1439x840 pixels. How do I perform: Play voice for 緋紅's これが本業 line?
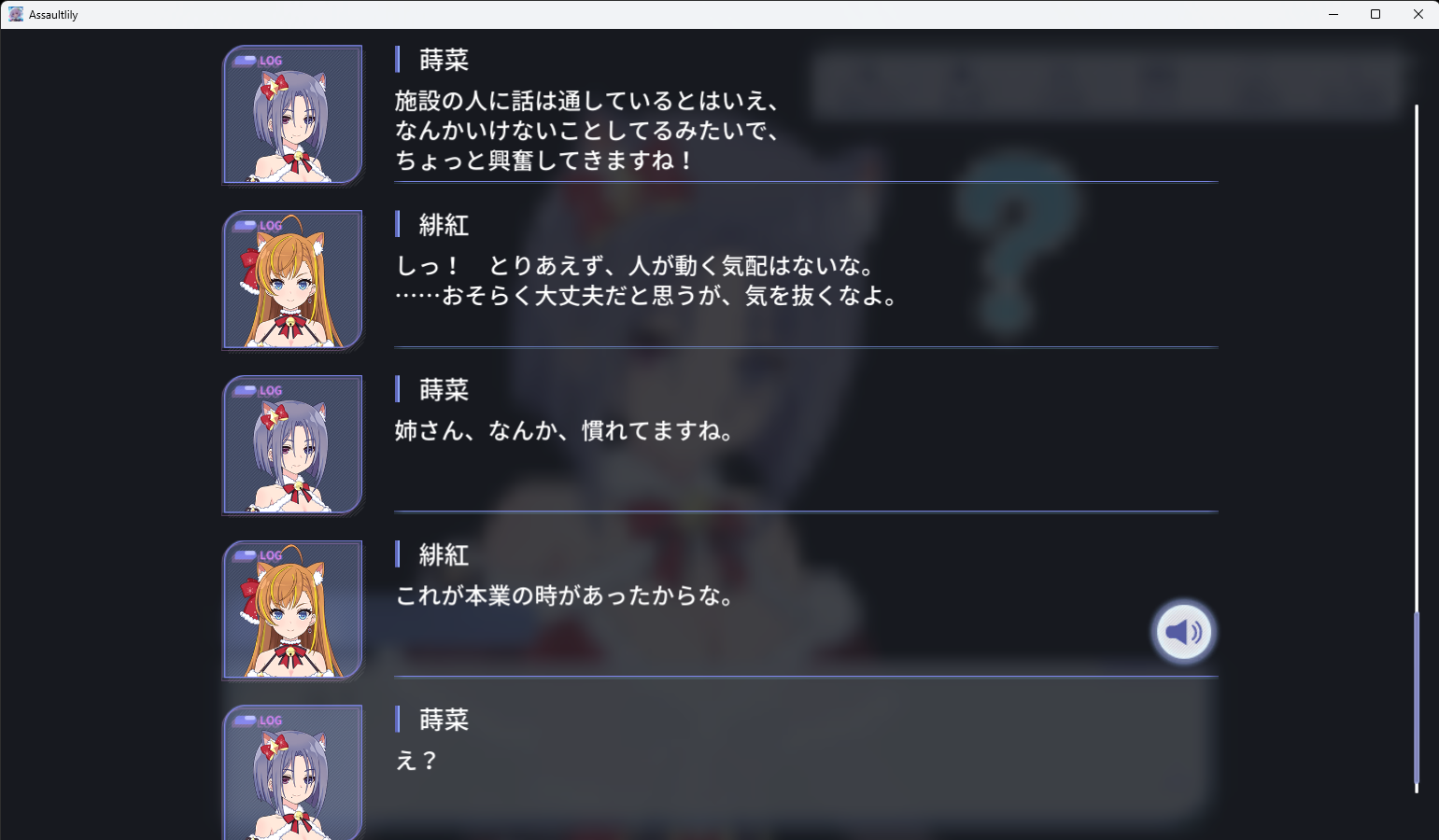1183,632
